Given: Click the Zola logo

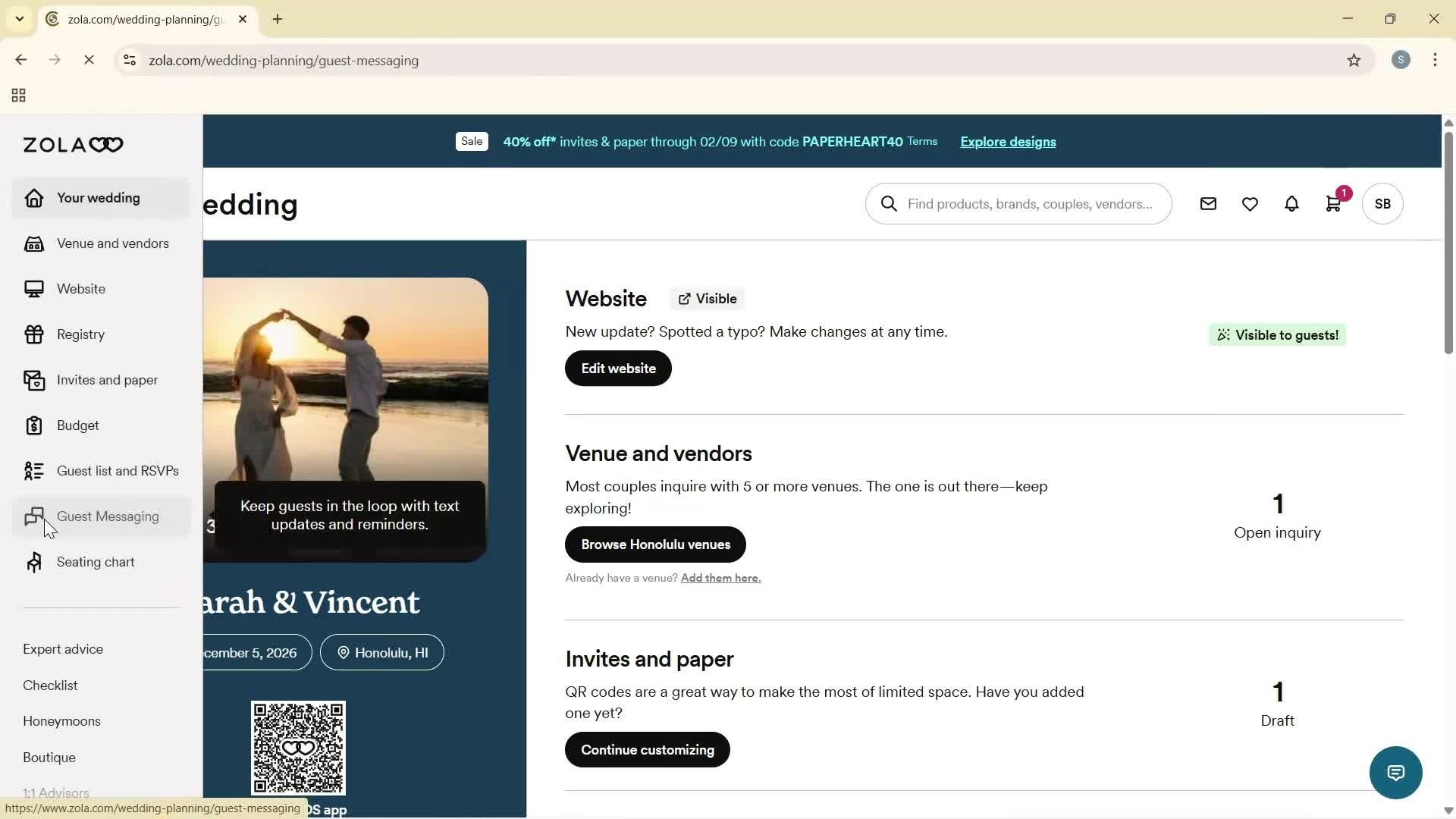Looking at the screenshot, I should (73, 145).
